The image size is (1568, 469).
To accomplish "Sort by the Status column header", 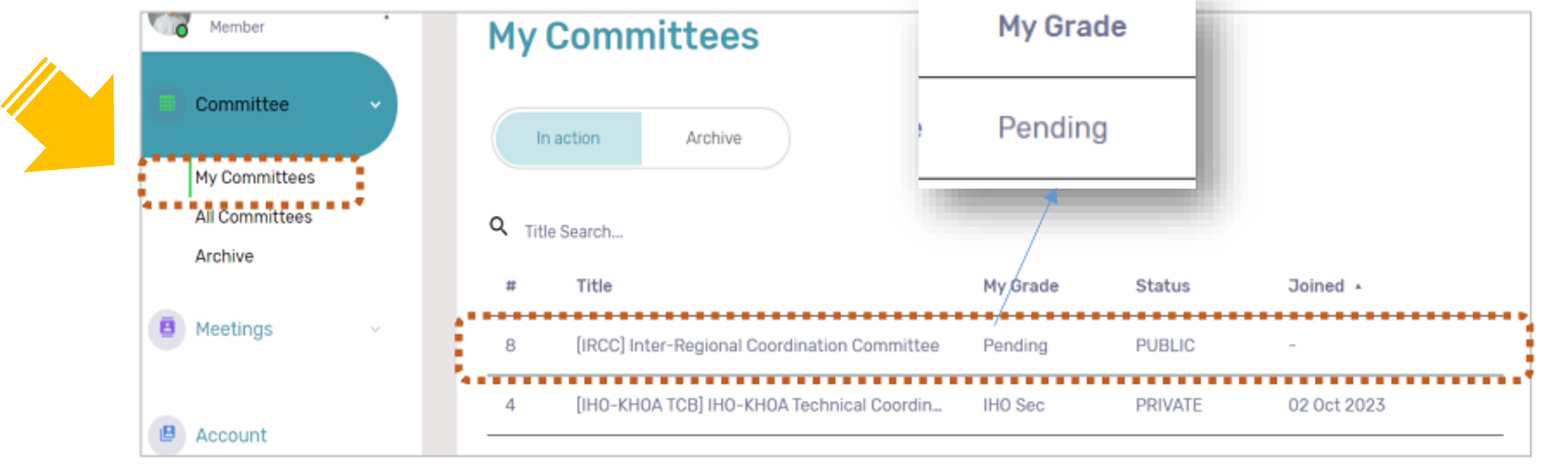I will pyautogui.click(x=1162, y=286).
